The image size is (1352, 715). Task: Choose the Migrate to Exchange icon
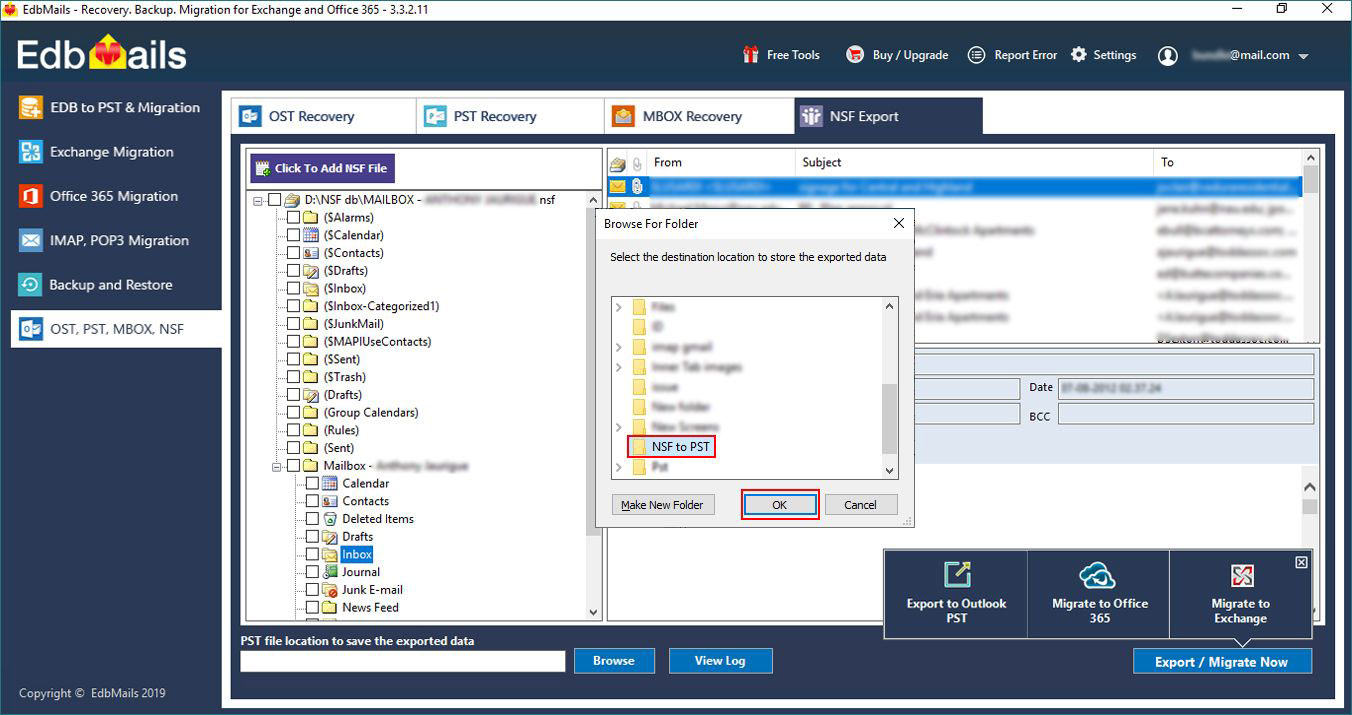[1241, 575]
